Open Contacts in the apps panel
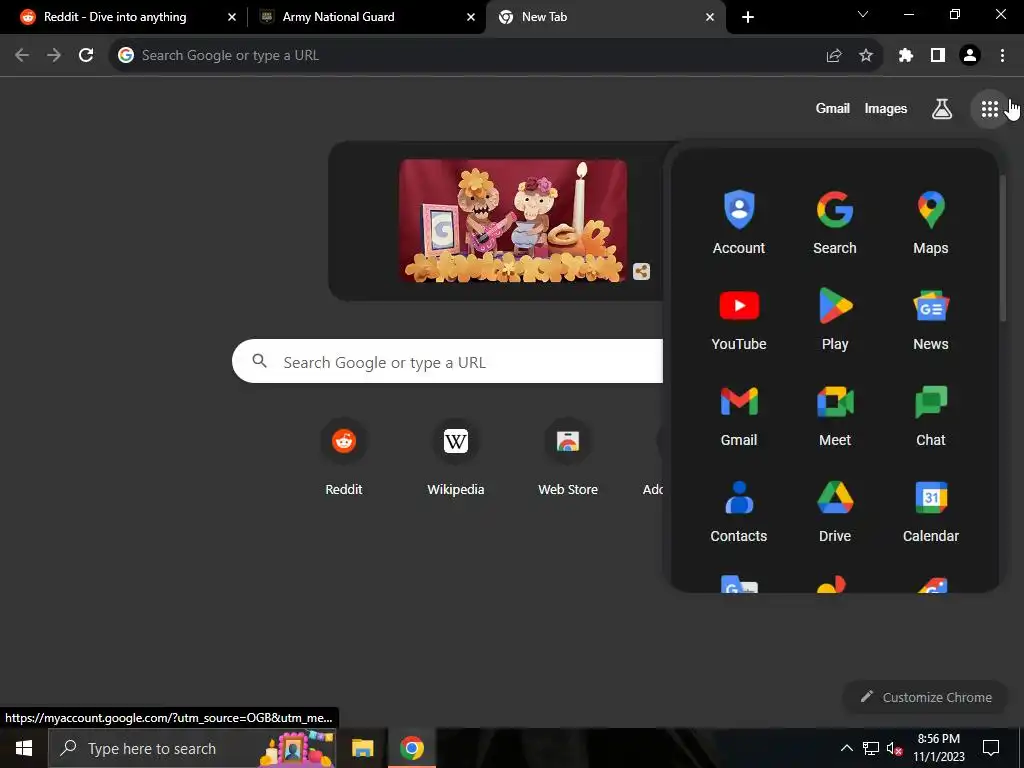The image size is (1024, 768). coord(739,511)
